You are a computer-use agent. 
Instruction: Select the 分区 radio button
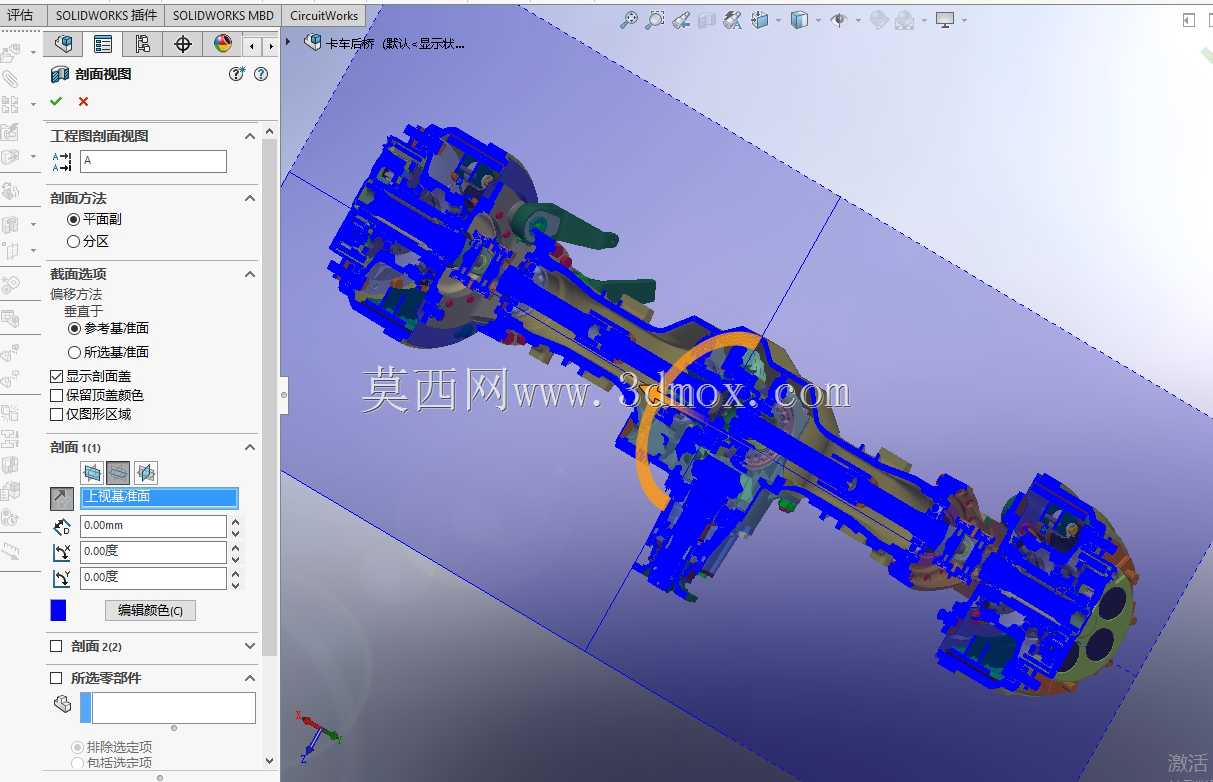[73, 241]
